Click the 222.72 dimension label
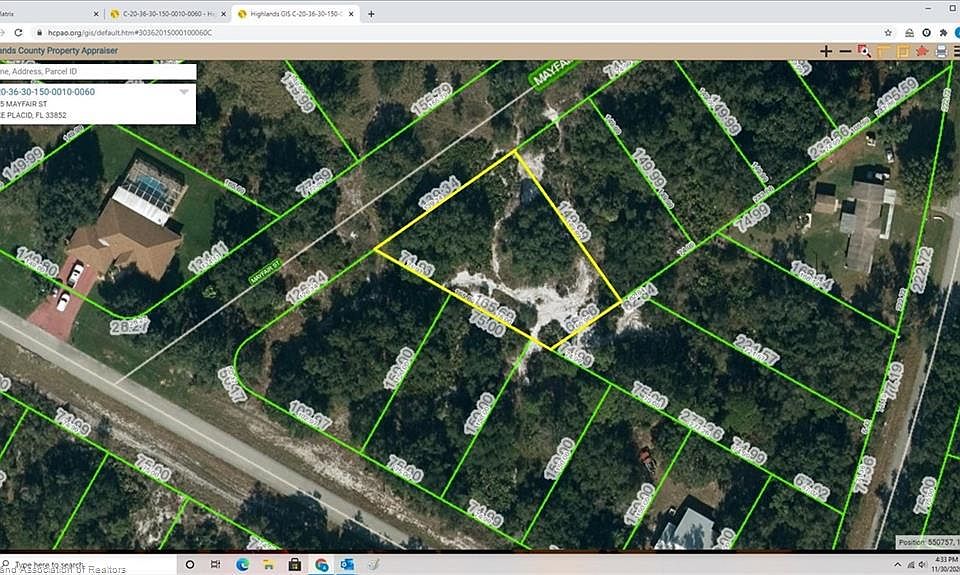Screen dimensions: 960x575 [x=921, y=269]
